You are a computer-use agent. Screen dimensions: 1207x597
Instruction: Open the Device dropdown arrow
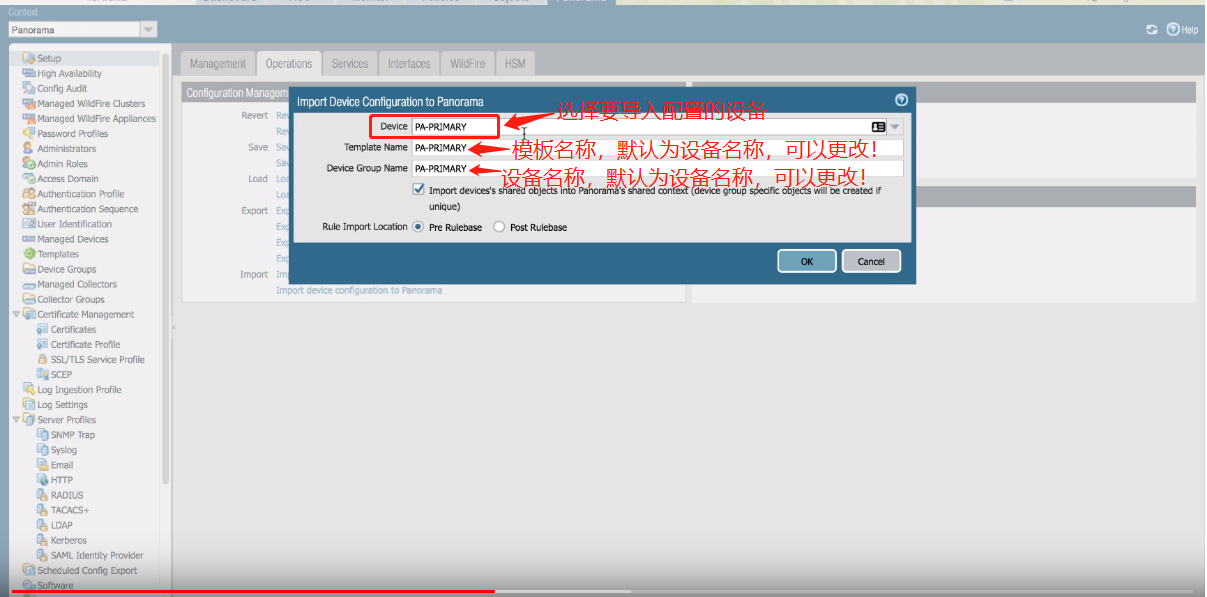(x=895, y=127)
